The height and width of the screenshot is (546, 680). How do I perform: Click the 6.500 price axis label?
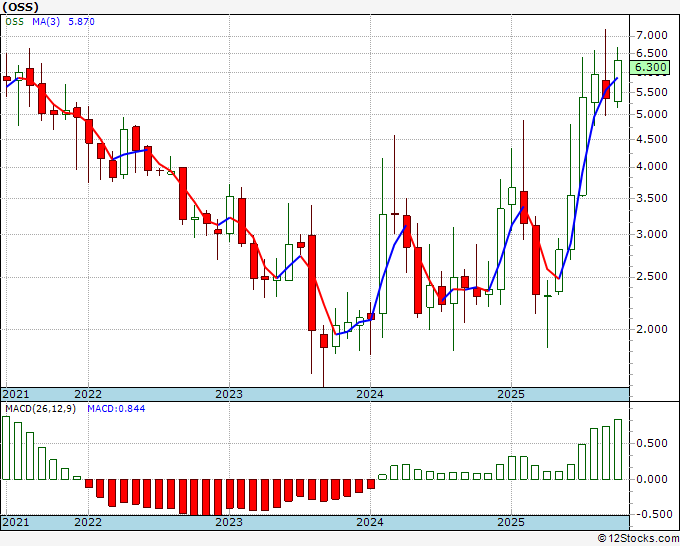(651, 53)
